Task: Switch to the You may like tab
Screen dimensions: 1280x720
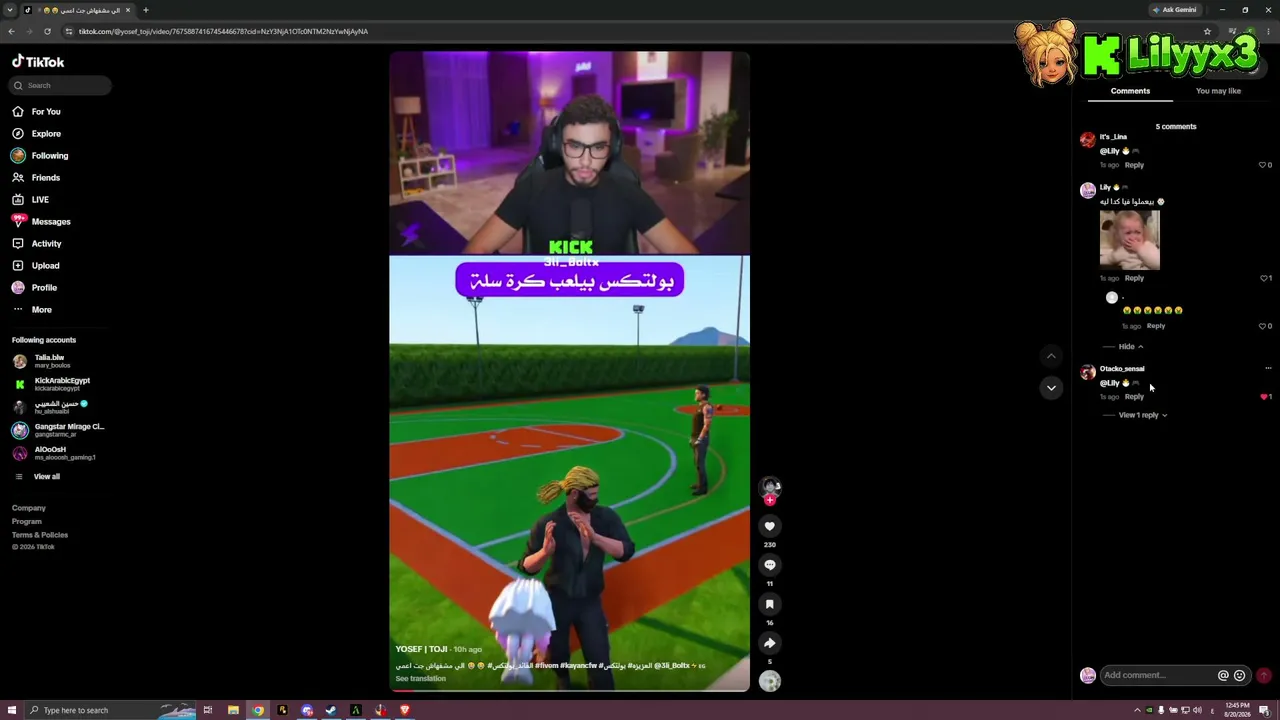Action: click(x=1218, y=91)
